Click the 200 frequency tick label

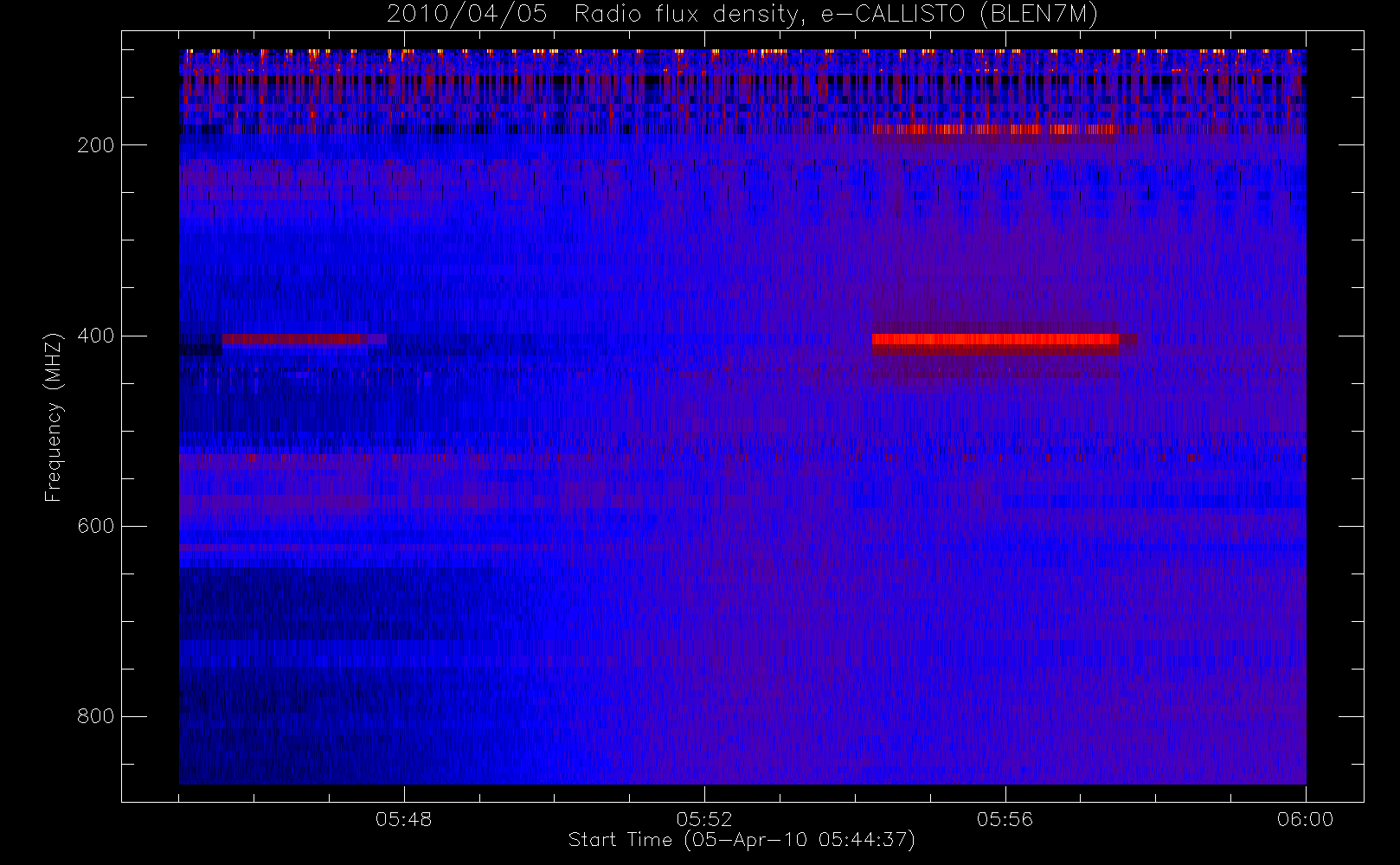96,145
